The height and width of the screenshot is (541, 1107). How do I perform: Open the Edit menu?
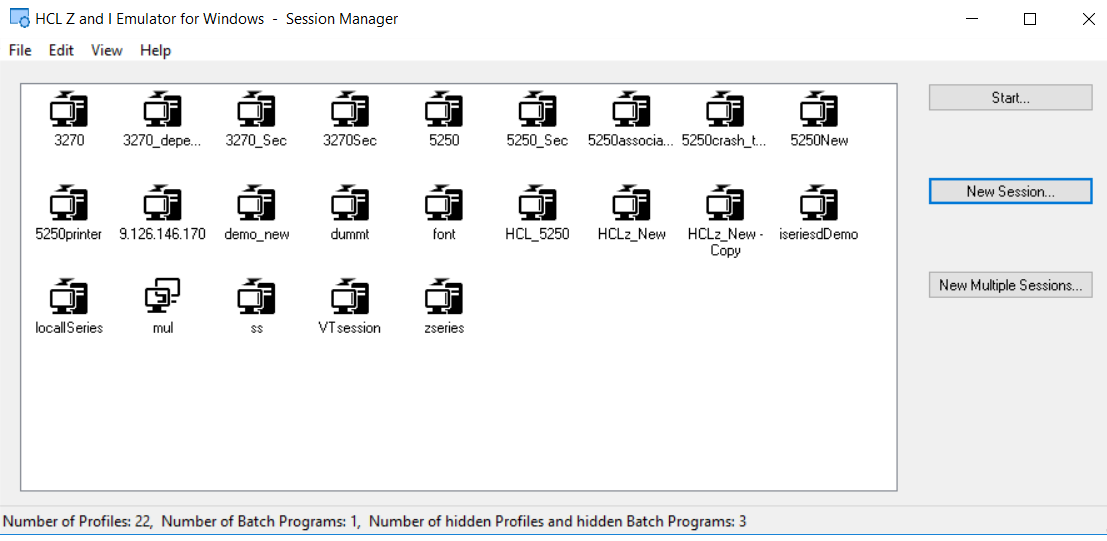[61, 50]
